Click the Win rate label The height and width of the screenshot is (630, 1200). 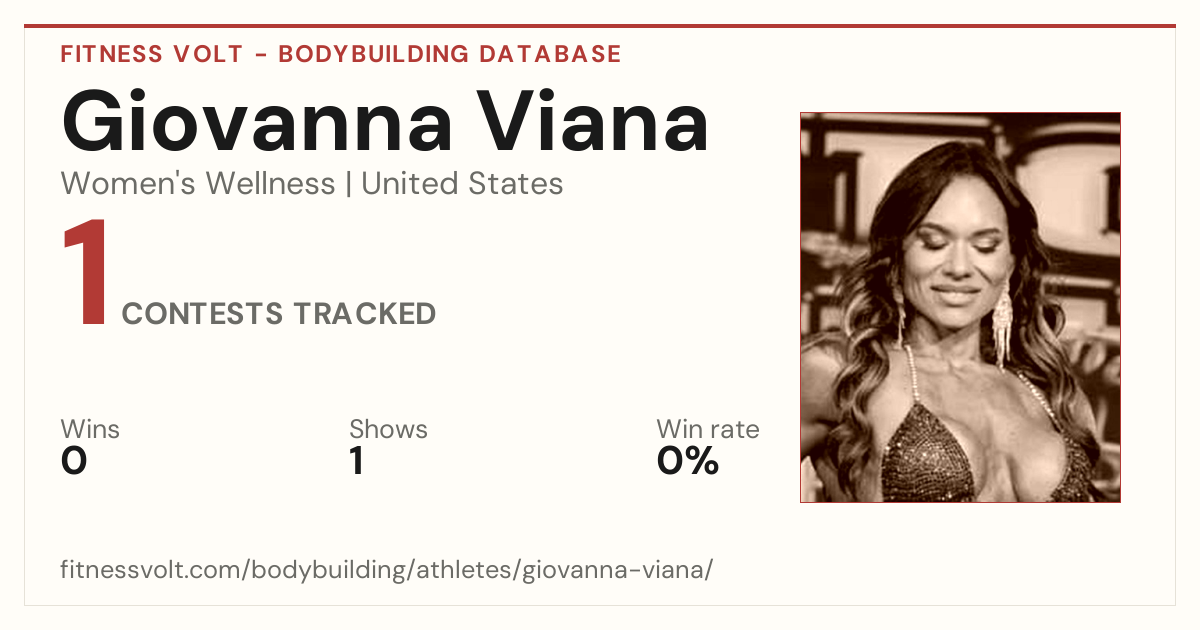pyautogui.click(x=707, y=430)
